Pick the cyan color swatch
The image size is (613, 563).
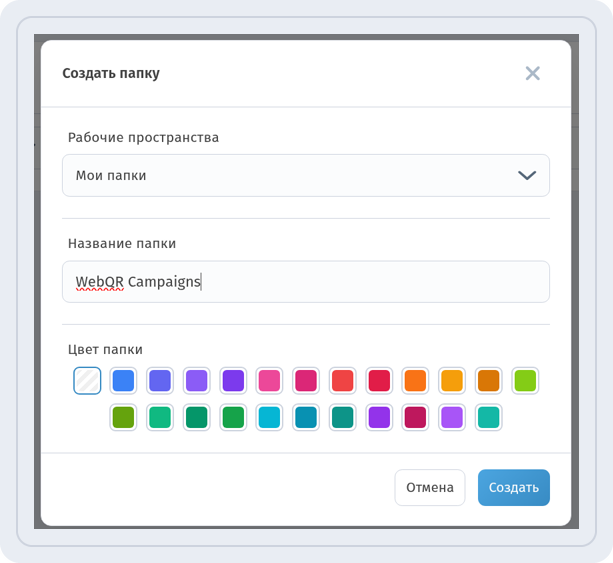click(x=269, y=417)
